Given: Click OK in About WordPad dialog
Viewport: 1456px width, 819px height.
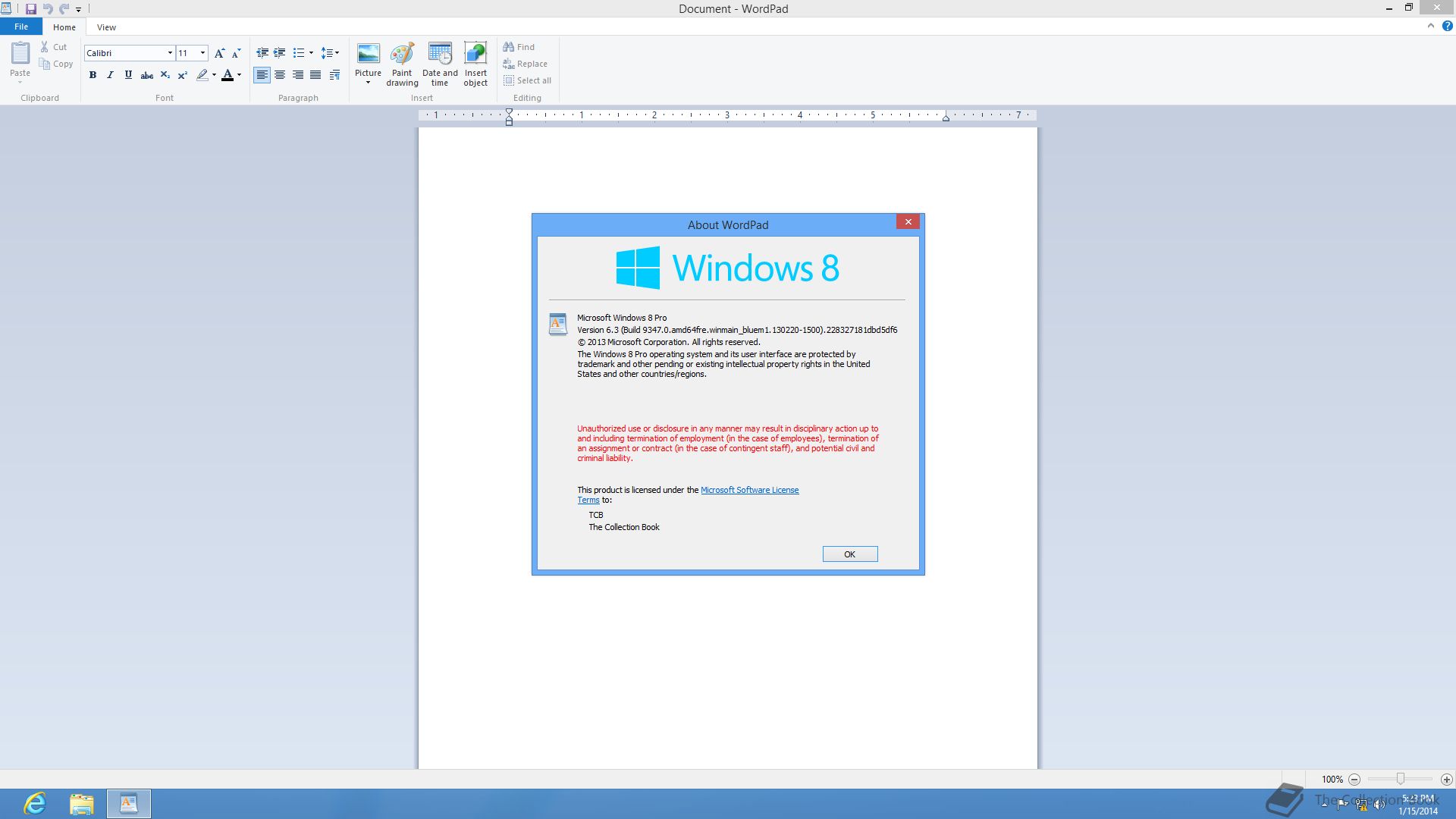Looking at the screenshot, I should tap(850, 554).
